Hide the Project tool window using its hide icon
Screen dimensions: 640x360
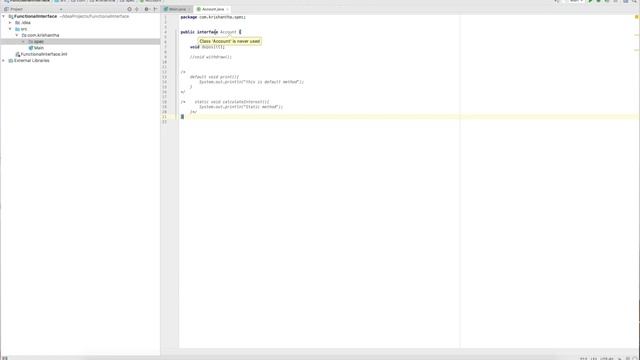(x=155, y=9)
